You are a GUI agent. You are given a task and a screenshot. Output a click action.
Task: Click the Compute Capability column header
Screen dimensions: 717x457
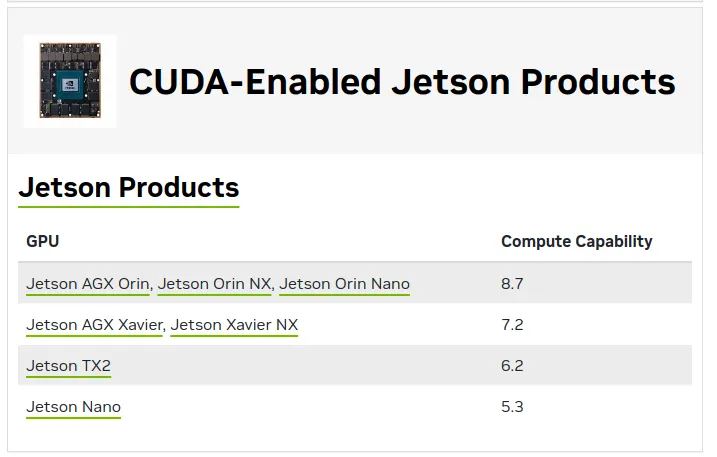[576, 241]
